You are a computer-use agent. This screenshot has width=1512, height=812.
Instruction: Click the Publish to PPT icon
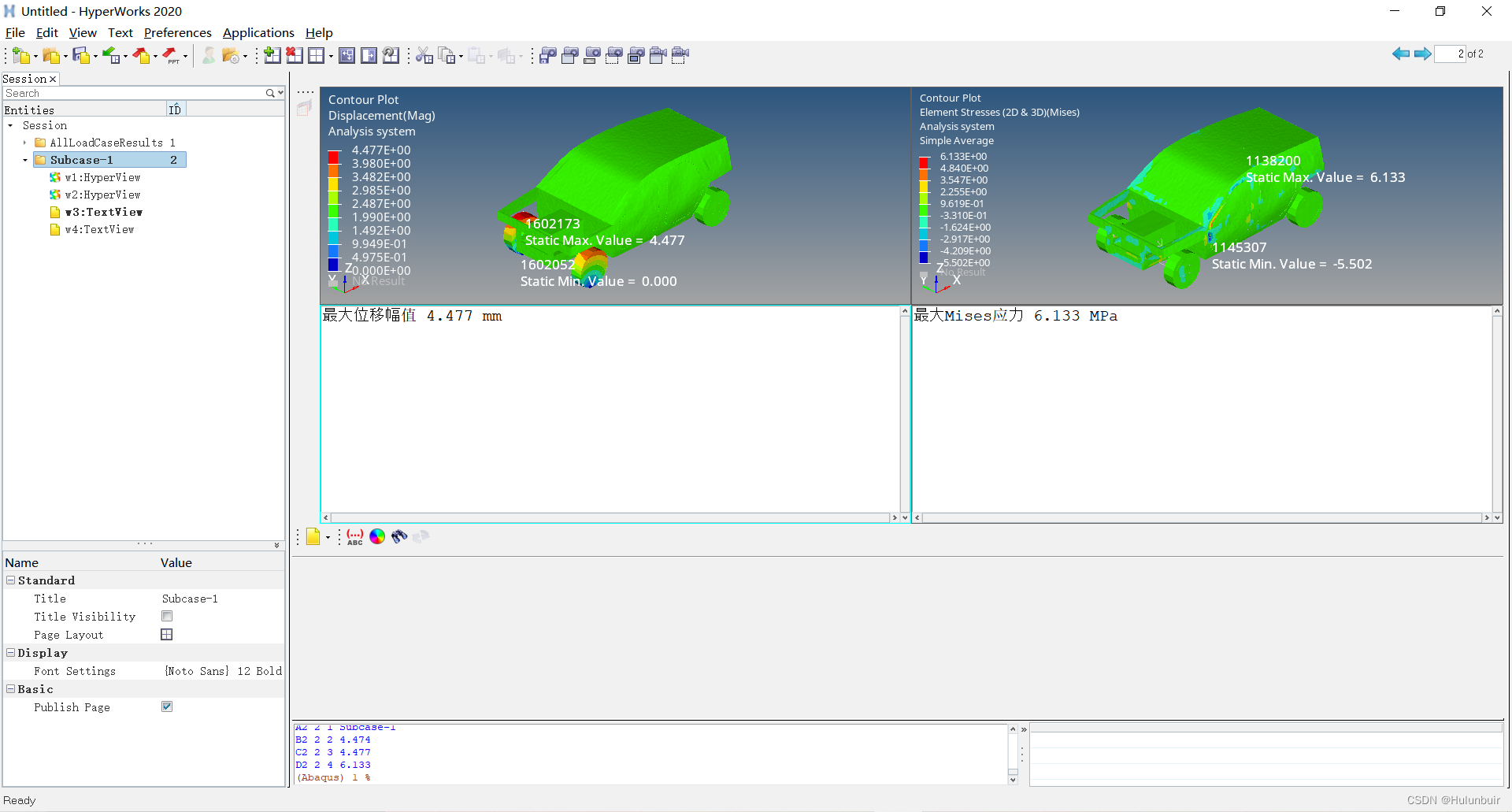click(171, 55)
